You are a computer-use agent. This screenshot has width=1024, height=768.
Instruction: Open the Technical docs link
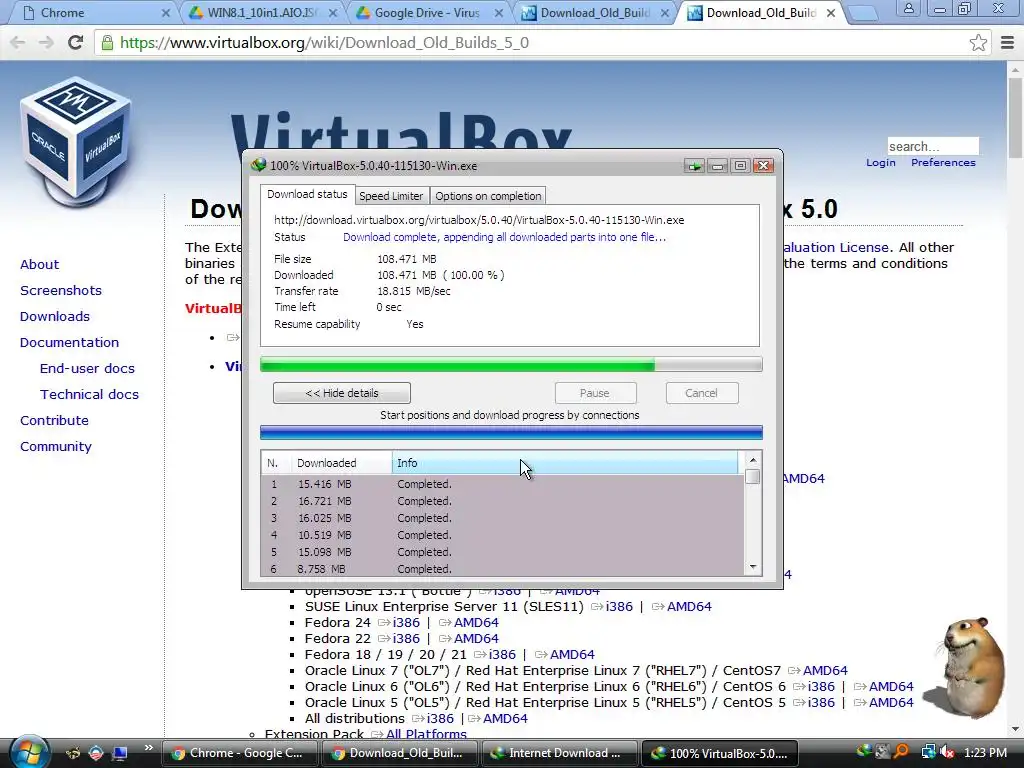(x=89, y=394)
